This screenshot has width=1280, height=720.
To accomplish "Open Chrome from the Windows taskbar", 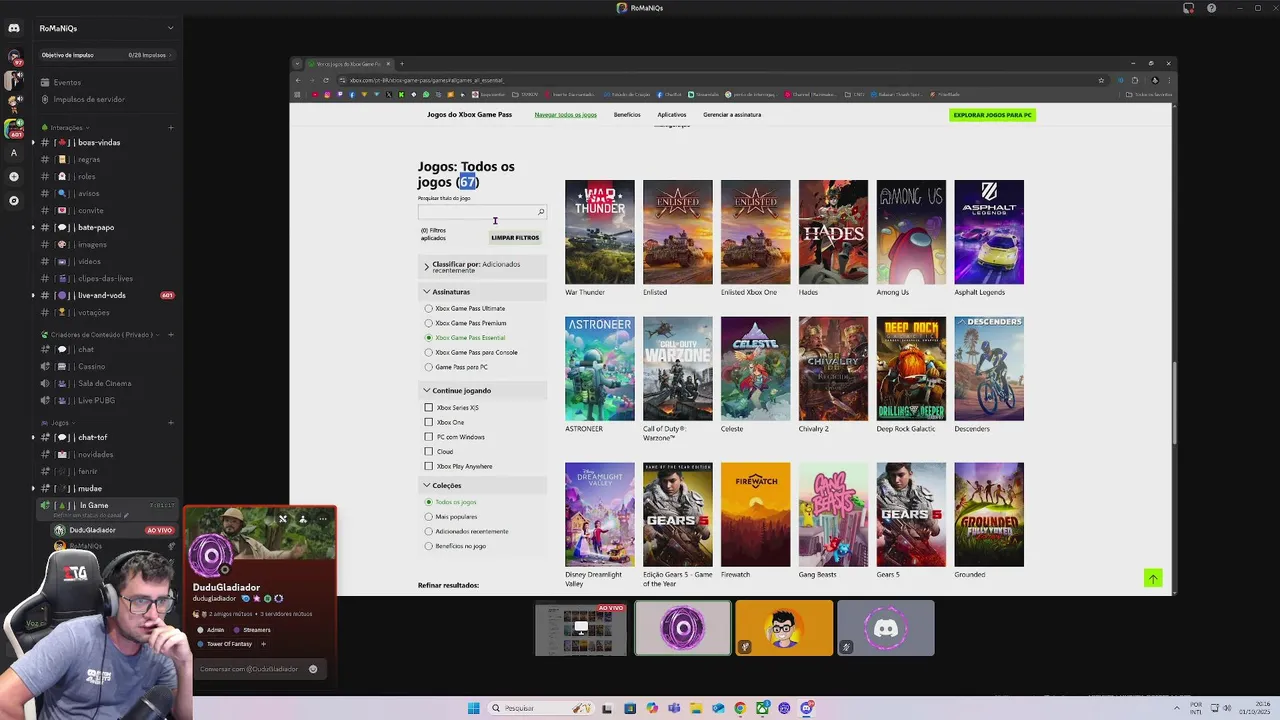I will (740, 708).
